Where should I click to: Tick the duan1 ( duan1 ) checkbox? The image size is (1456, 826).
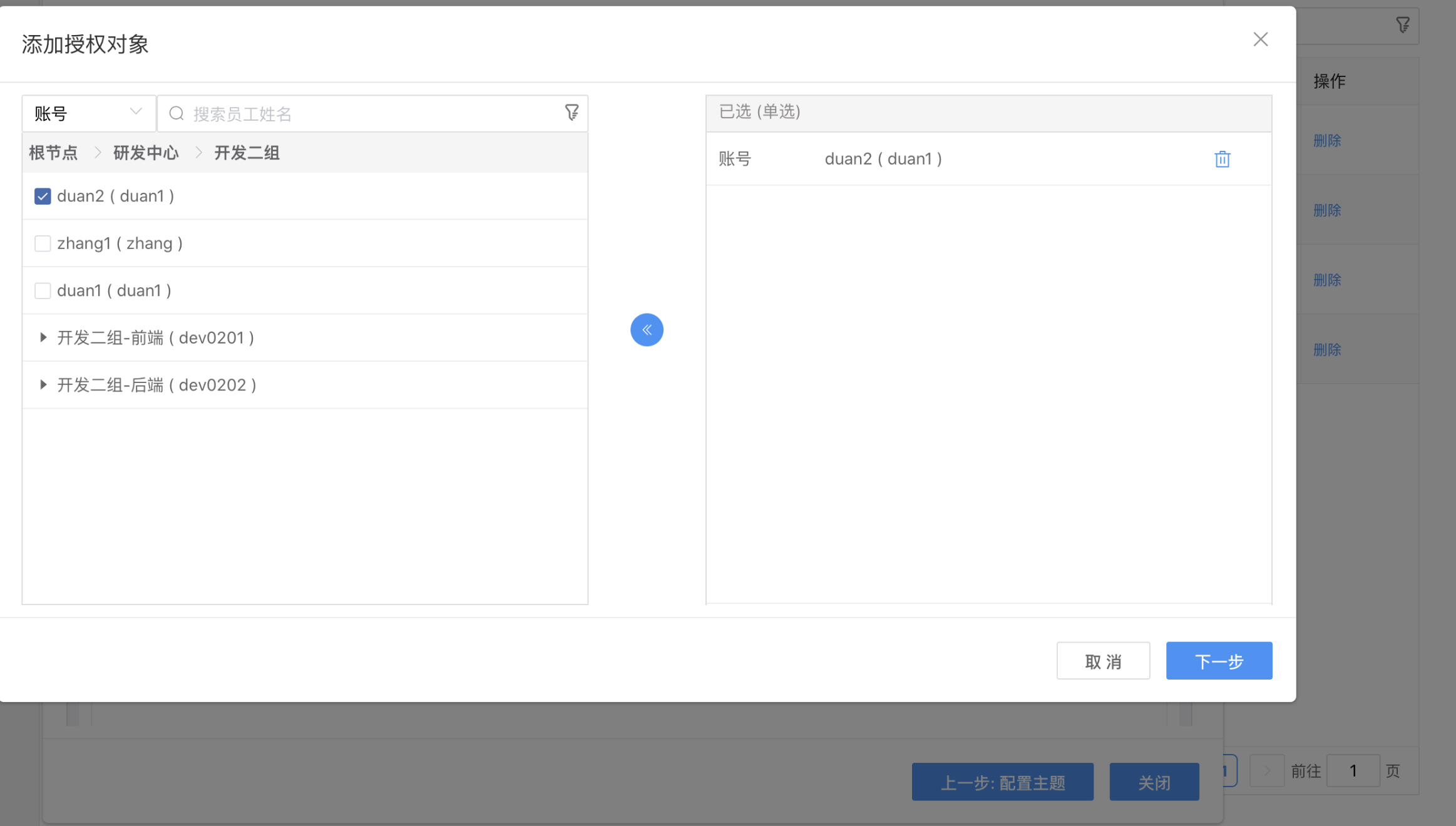click(43, 291)
